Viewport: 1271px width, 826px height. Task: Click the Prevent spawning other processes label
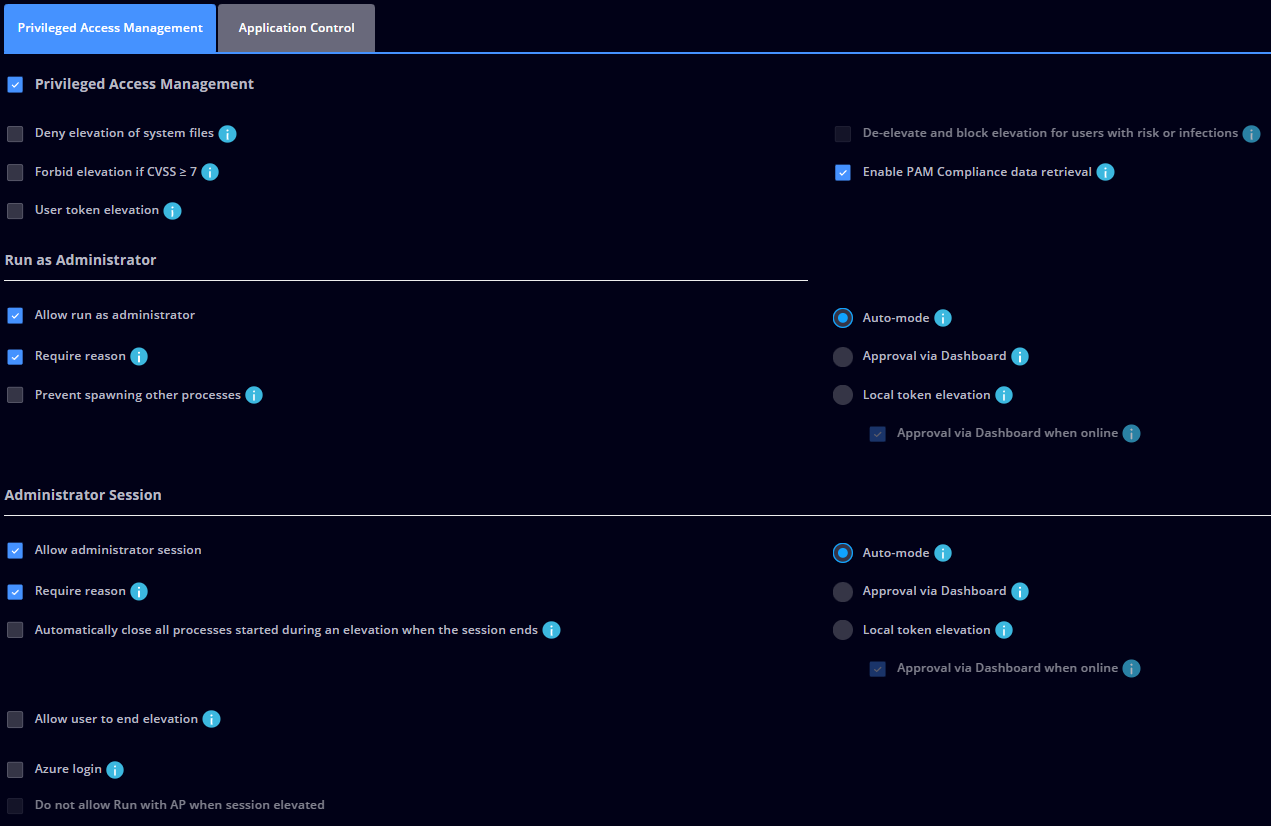coord(138,395)
